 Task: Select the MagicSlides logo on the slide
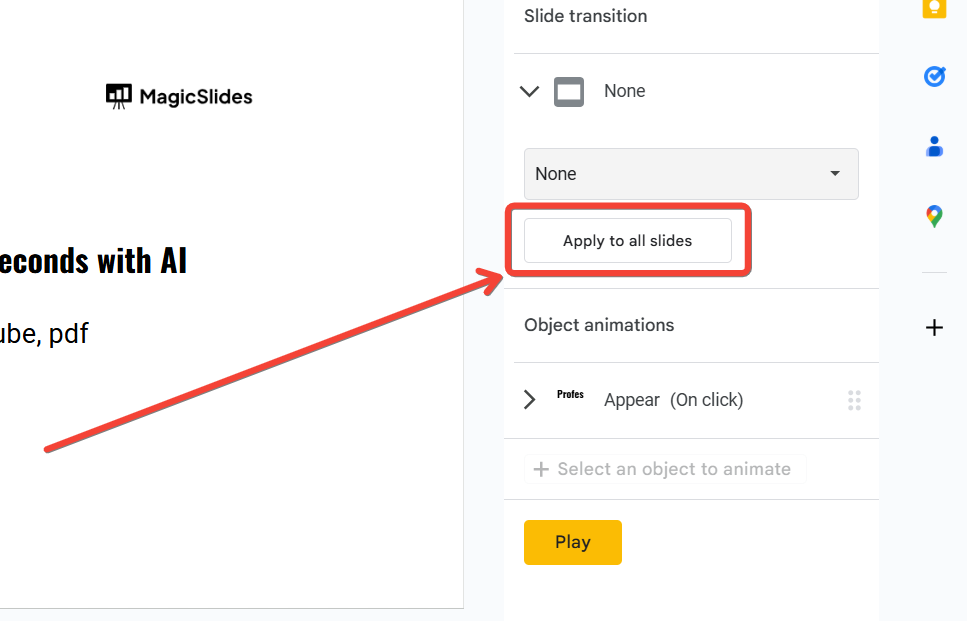[x=180, y=96]
